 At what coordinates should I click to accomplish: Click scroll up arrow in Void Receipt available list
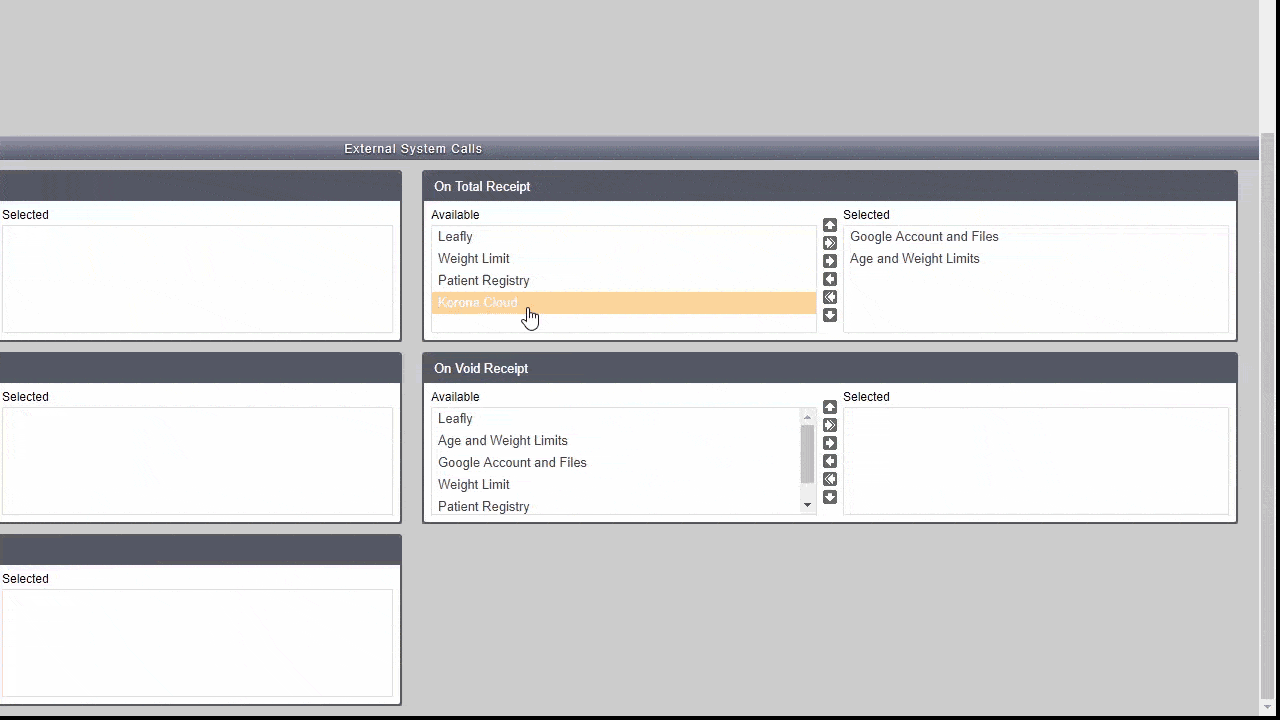(808, 417)
